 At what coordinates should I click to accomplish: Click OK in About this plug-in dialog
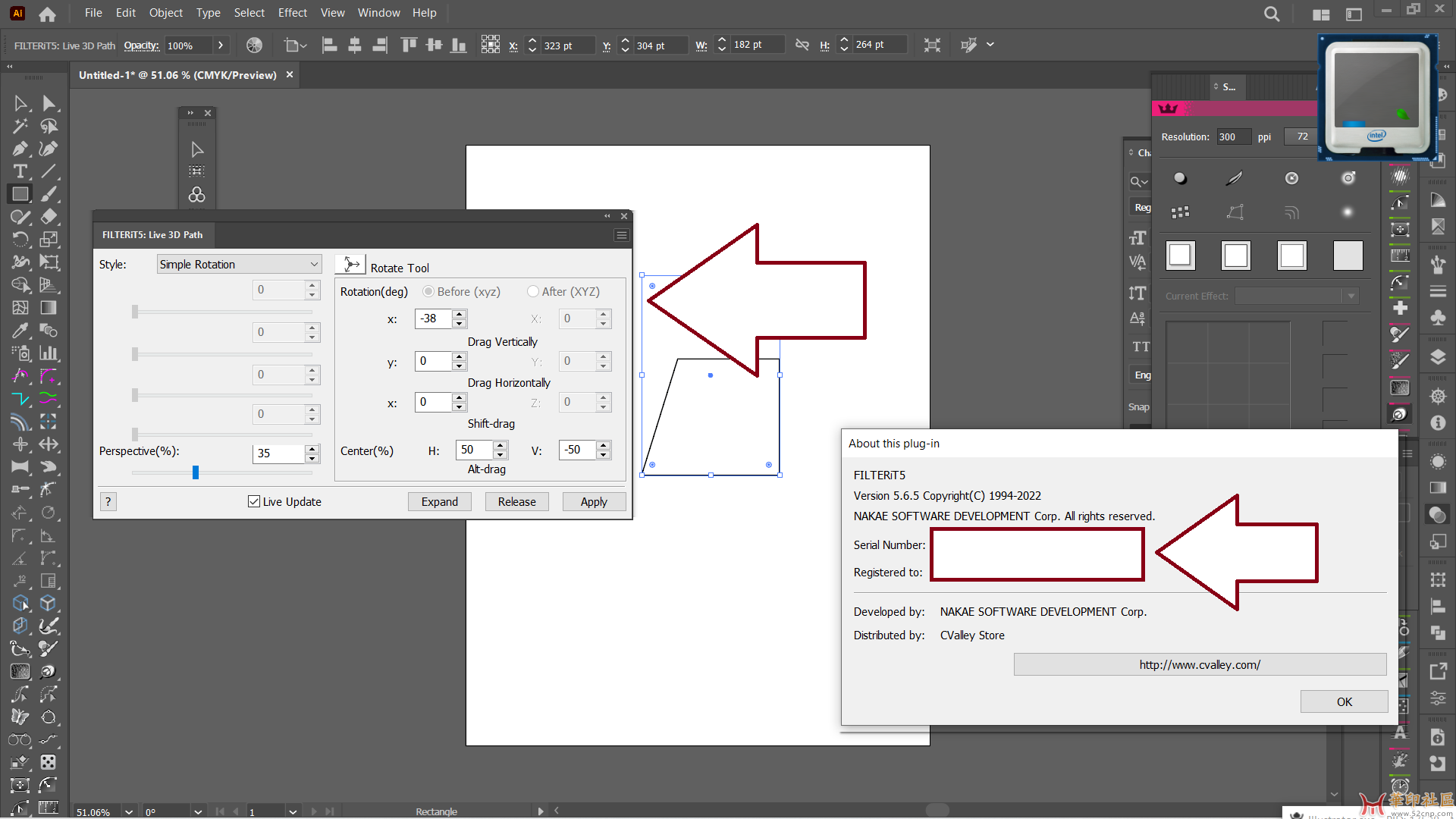click(x=1345, y=701)
